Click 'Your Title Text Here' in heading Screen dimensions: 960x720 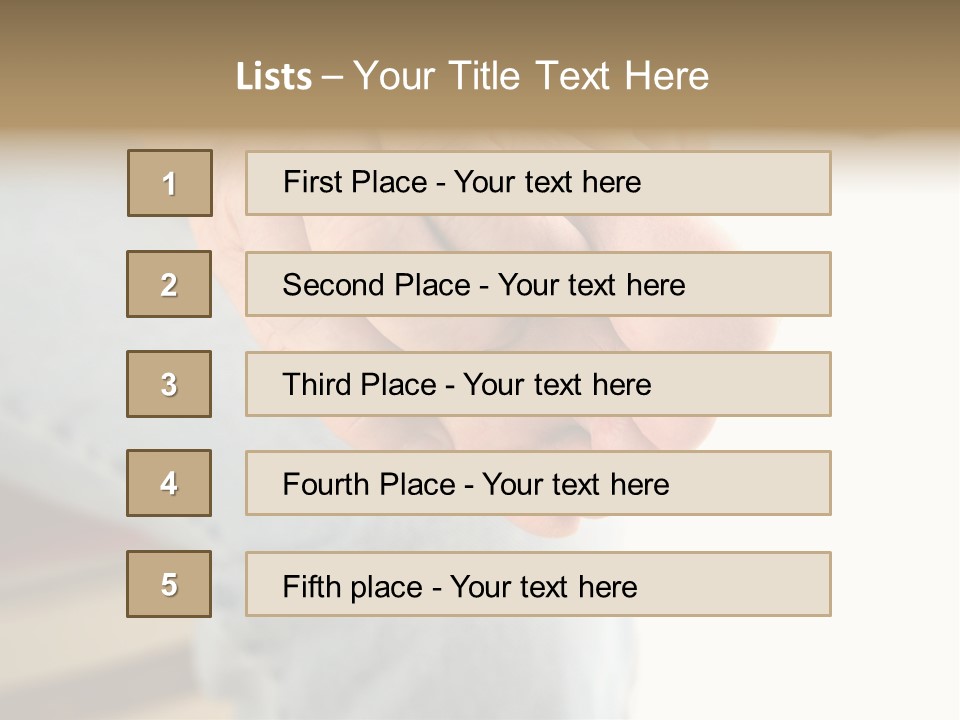(531, 76)
